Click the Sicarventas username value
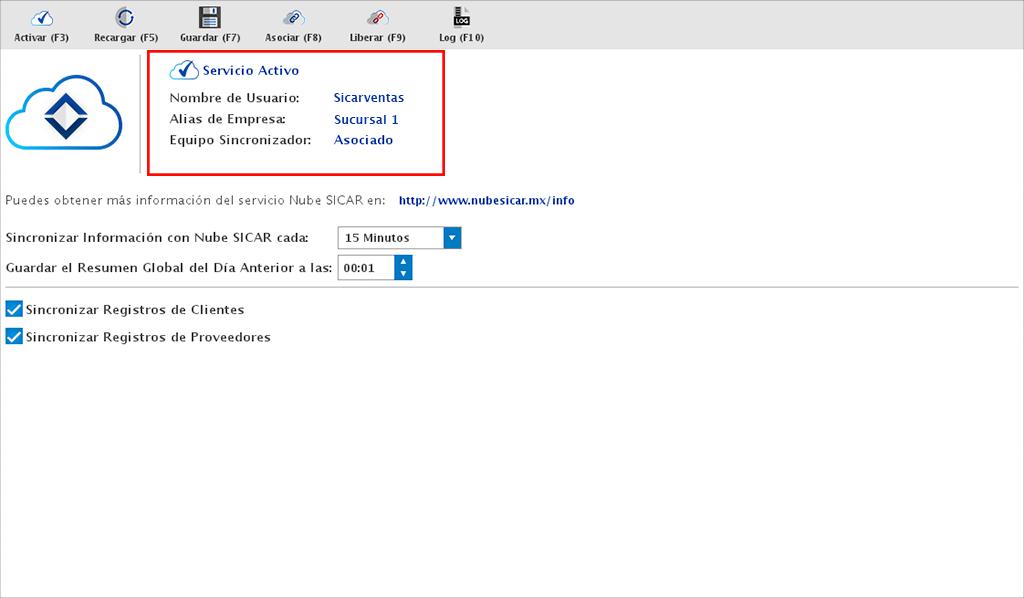Viewport: 1024px width, 598px height. click(x=369, y=98)
